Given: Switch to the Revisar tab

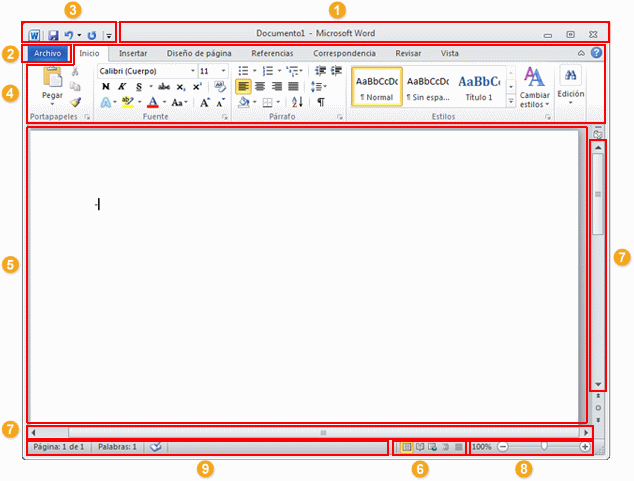Looking at the screenshot, I should pos(408,53).
